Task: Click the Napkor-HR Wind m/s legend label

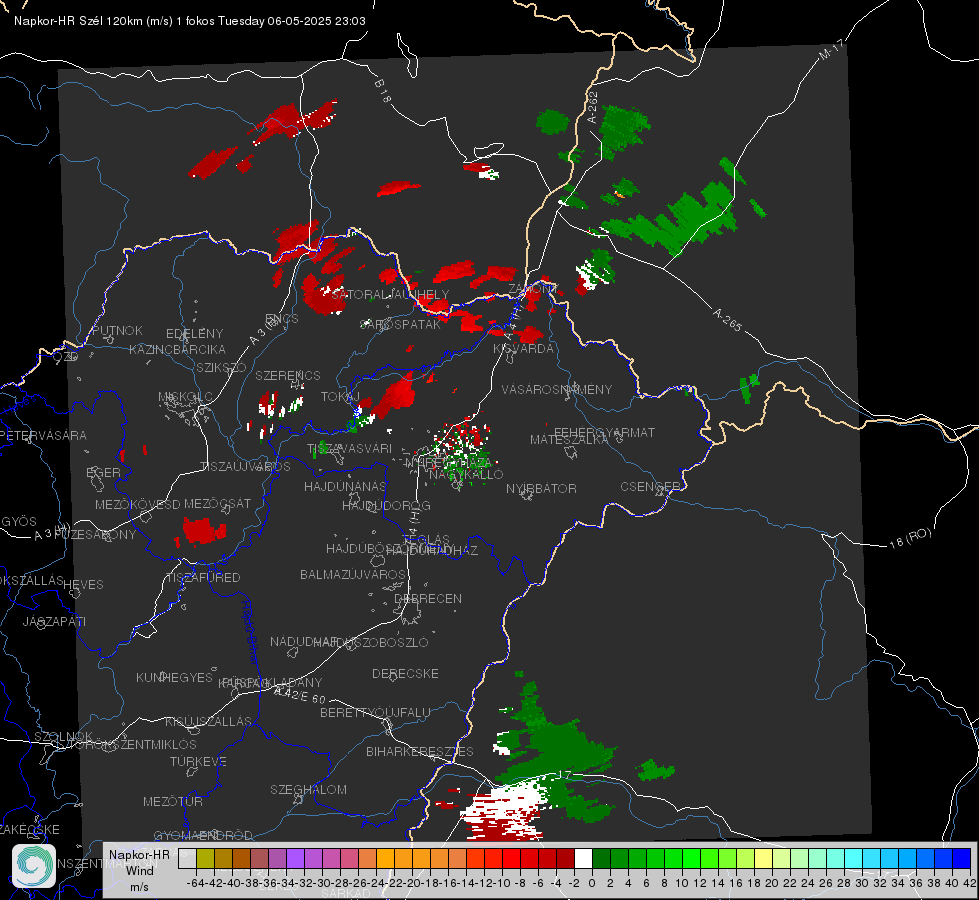Action: coord(139,870)
